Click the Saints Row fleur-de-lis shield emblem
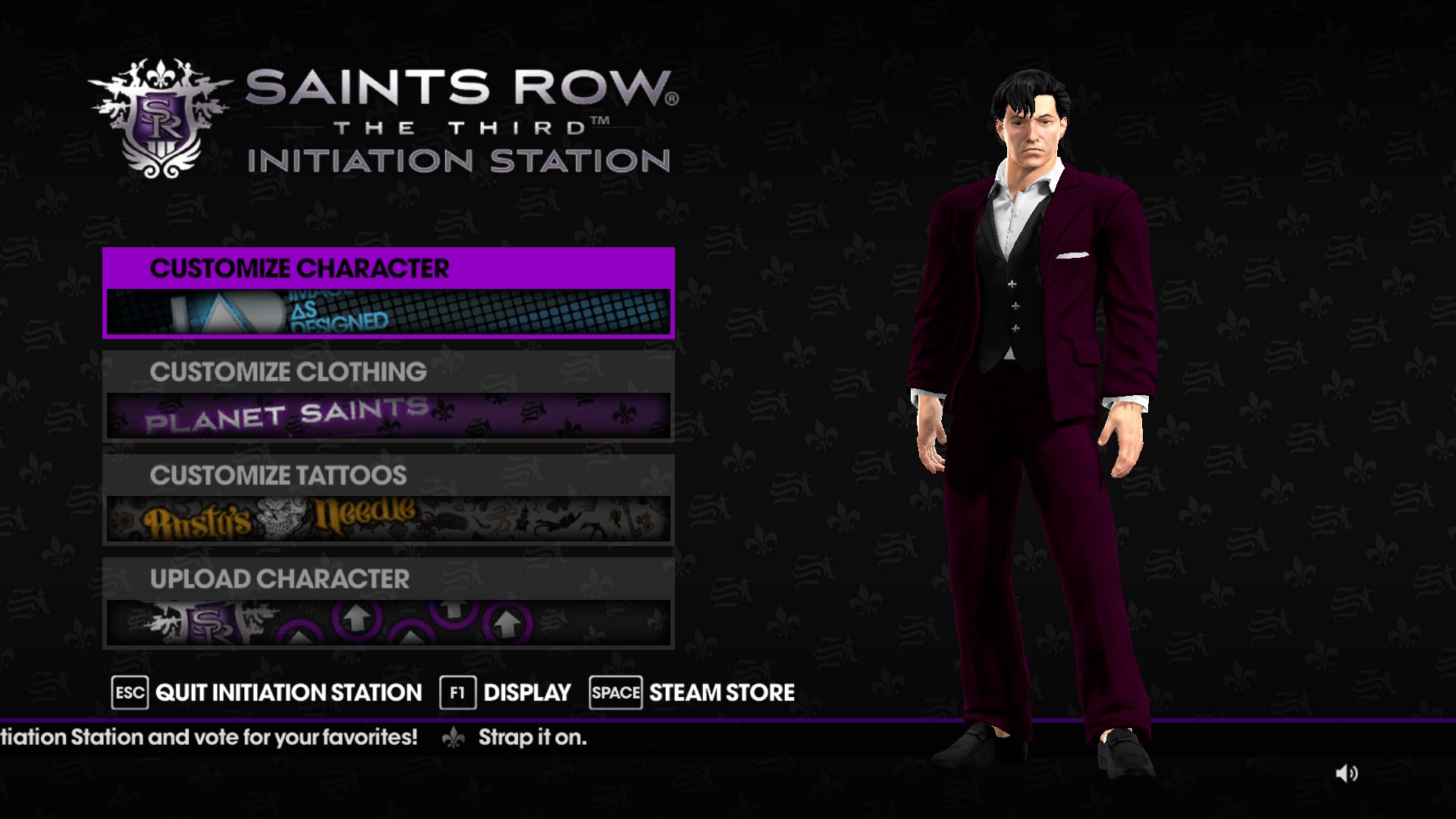This screenshot has height=819, width=1456. (161, 118)
